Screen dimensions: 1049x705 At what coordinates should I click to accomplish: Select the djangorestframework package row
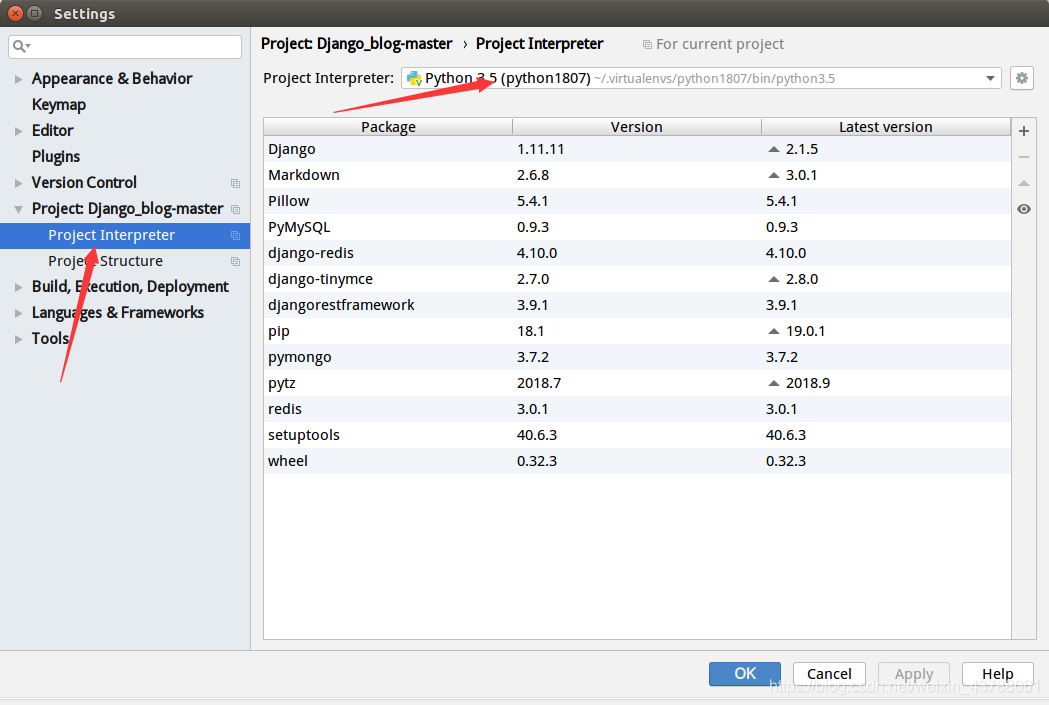tap(637, 305)
